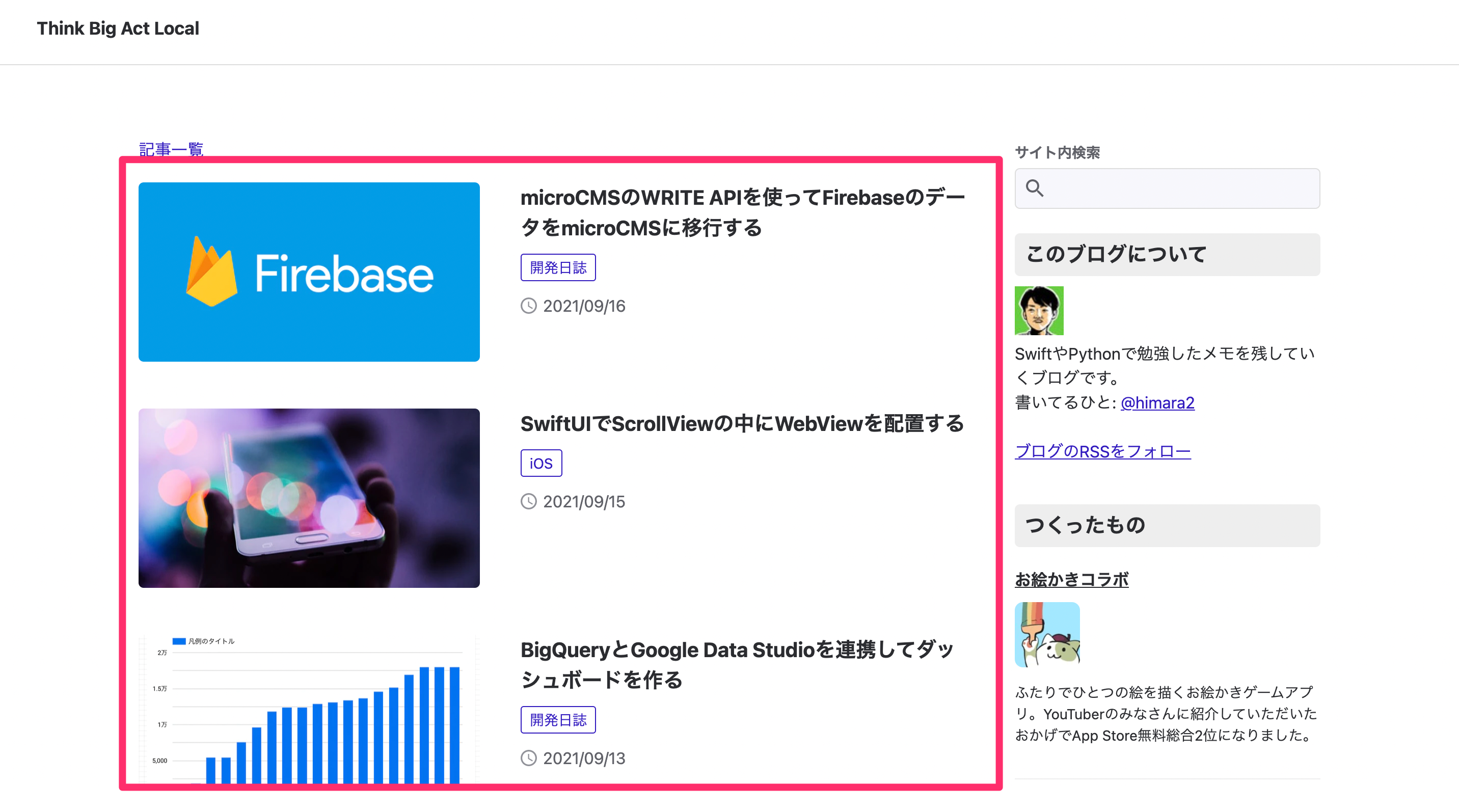Click the author avatar image
Viewport: 1459px width, 812px height.
tap(1039, 310)
